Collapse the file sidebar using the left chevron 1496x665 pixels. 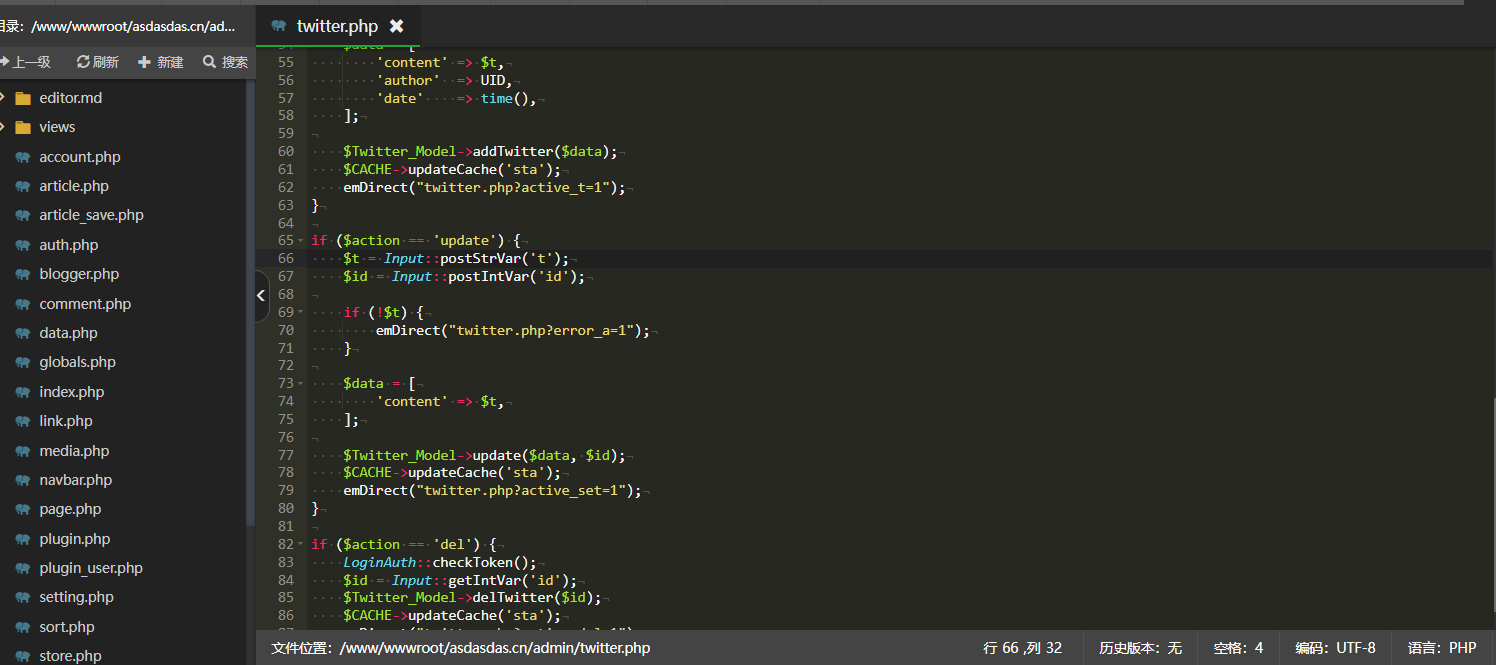coord(260,296)
